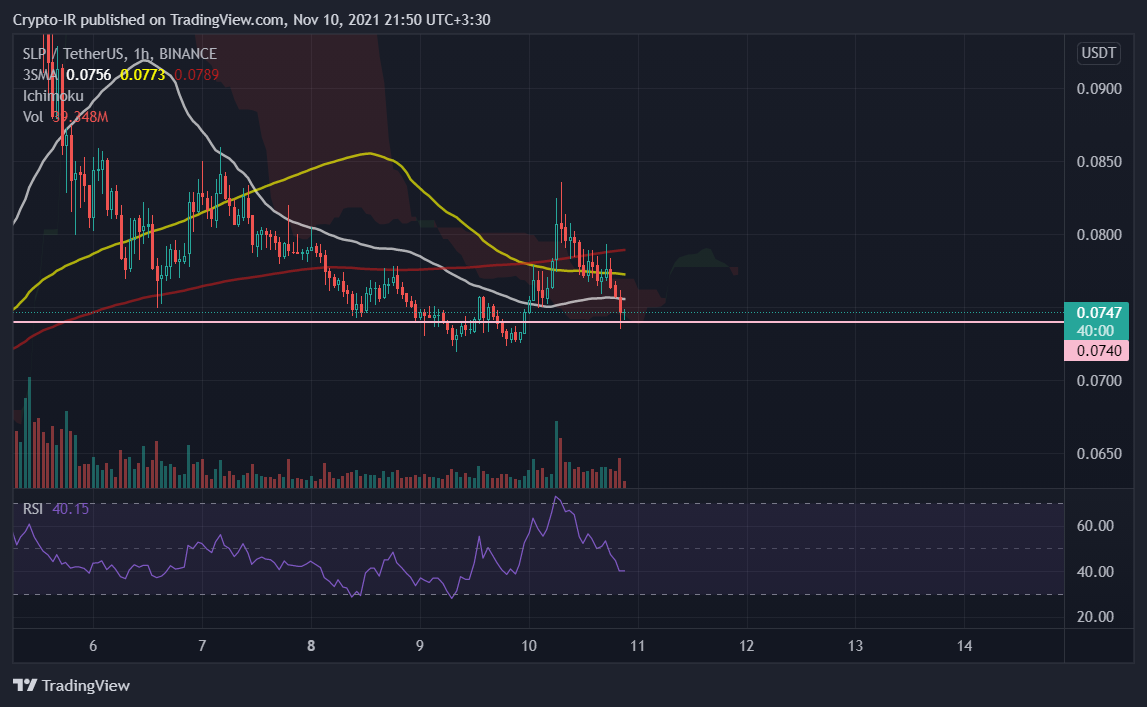Click date 9 on the time axis

420,646
